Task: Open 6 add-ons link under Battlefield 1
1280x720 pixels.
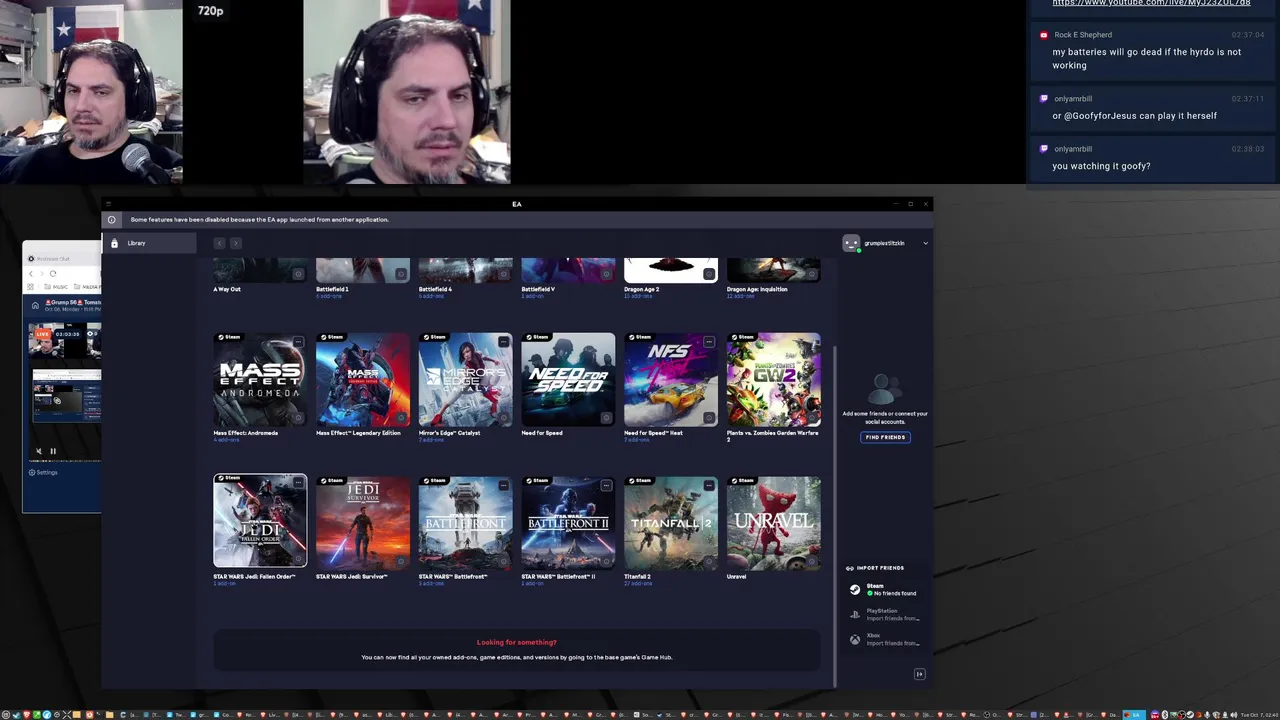Action: click(x=329, y=296)
